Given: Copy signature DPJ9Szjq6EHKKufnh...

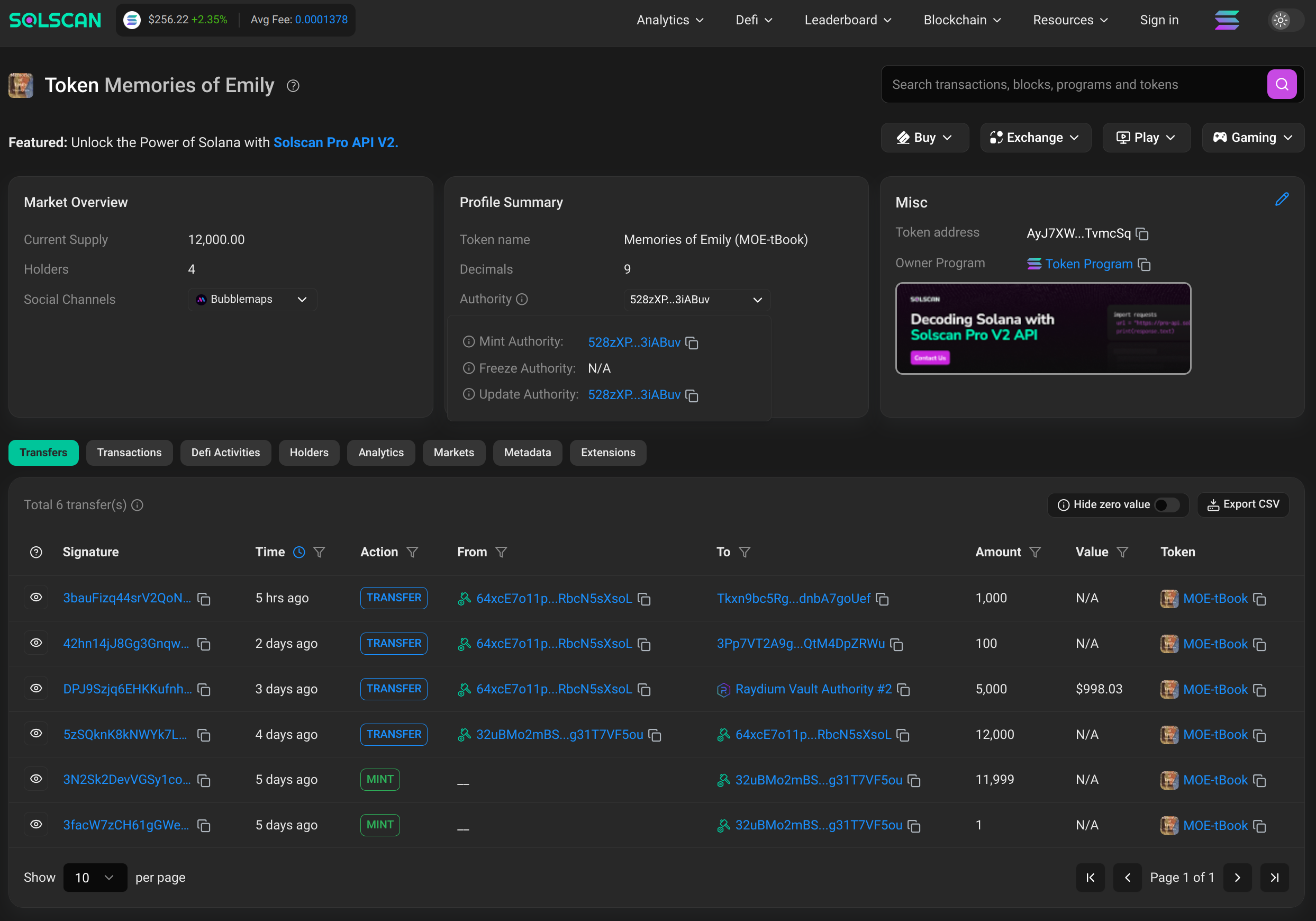Looking at the screenshot, I should pos(204,689).
